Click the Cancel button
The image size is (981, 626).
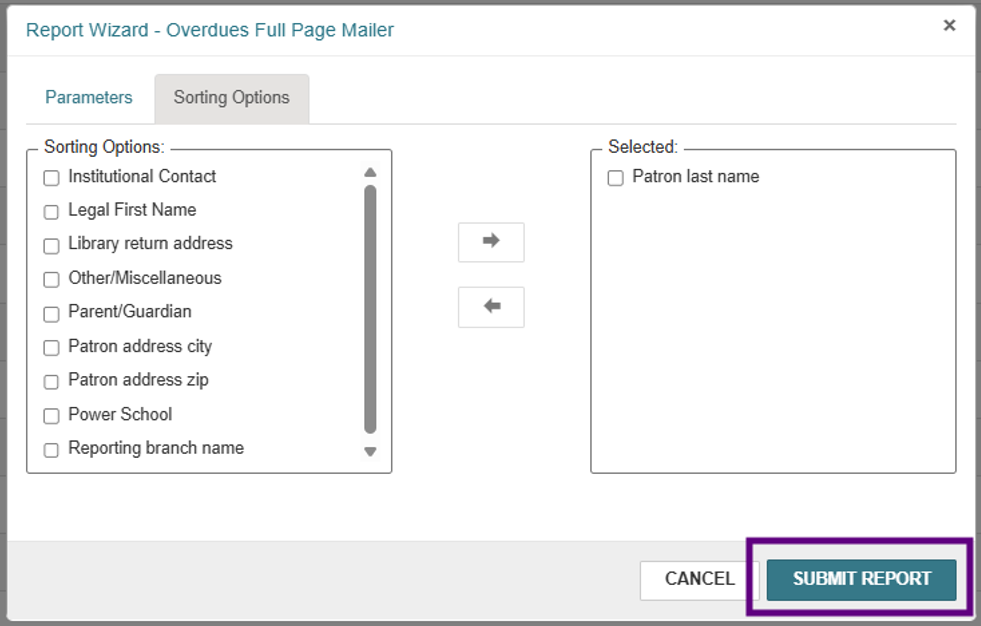[699, 579]
